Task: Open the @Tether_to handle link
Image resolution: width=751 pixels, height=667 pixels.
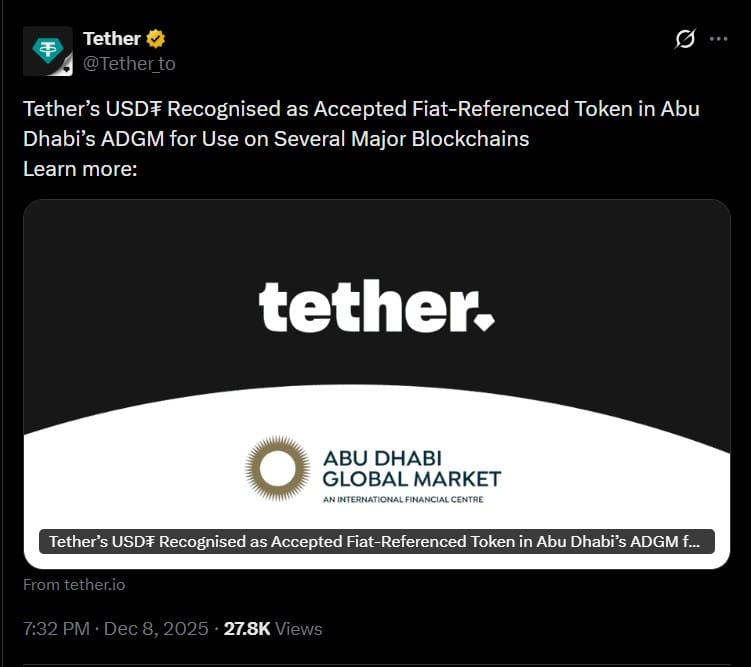Action: coord(129,63)
